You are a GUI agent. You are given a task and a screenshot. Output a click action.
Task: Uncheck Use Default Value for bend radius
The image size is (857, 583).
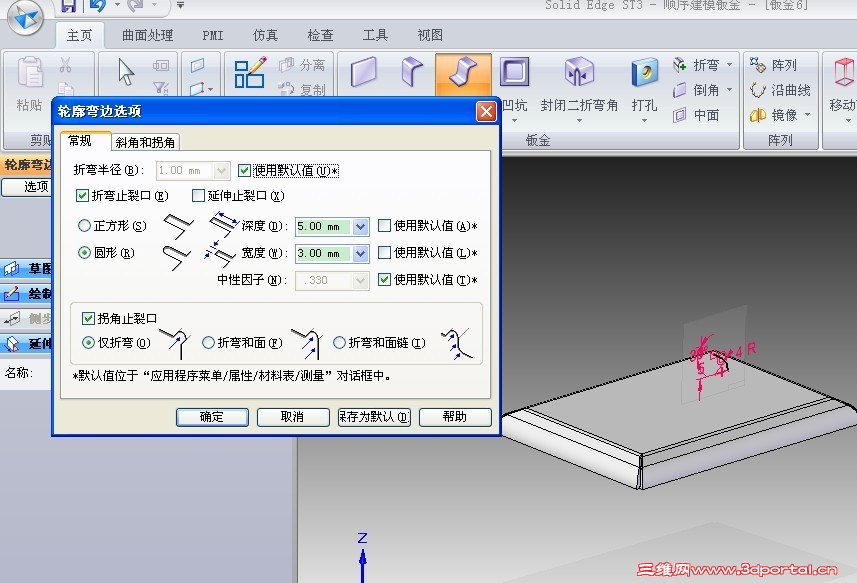click(244, 170)
